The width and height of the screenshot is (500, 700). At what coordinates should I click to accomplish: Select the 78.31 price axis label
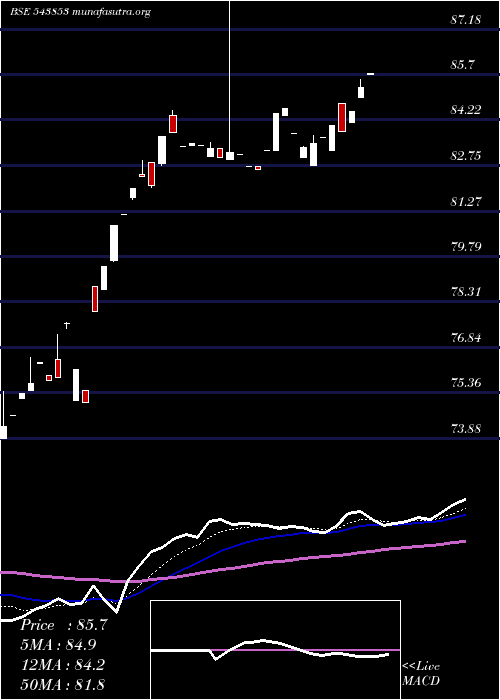(466, 292)
